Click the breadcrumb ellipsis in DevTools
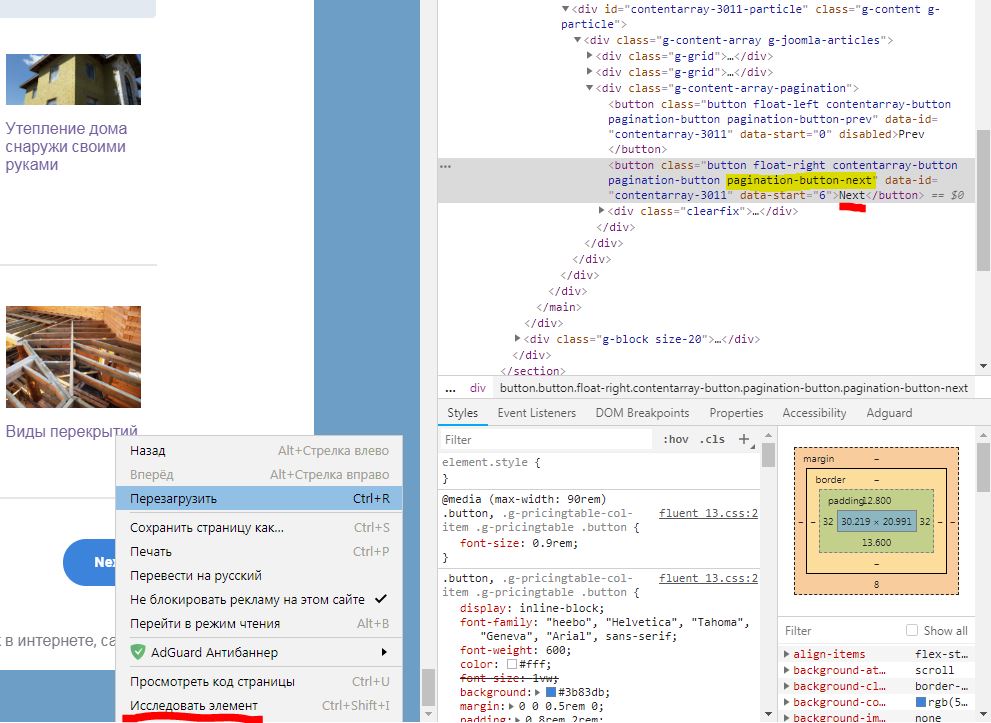The image size is (991, 723). click(450, 388)
